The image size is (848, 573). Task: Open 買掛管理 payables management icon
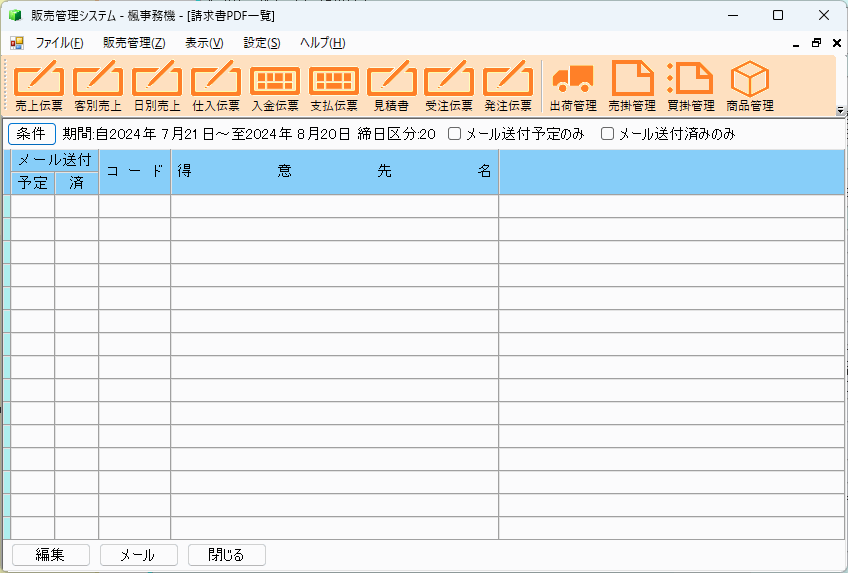pos(691,86)
